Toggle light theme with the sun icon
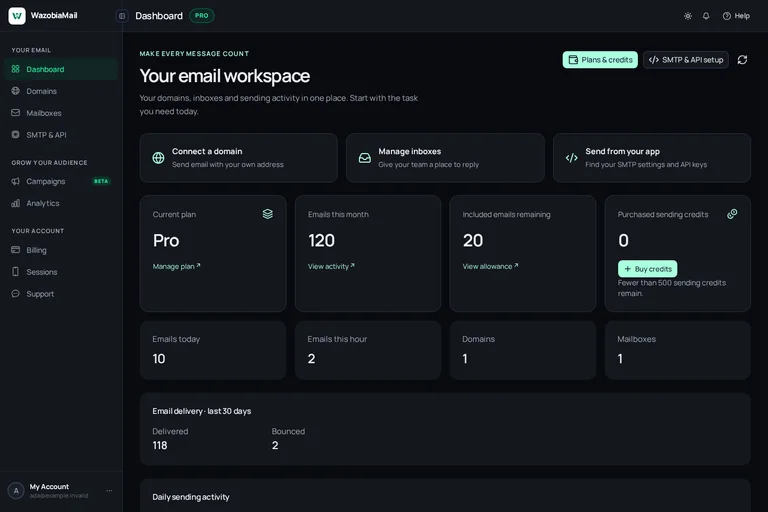This screenshot has height=512, width=768. click(688, 16)
